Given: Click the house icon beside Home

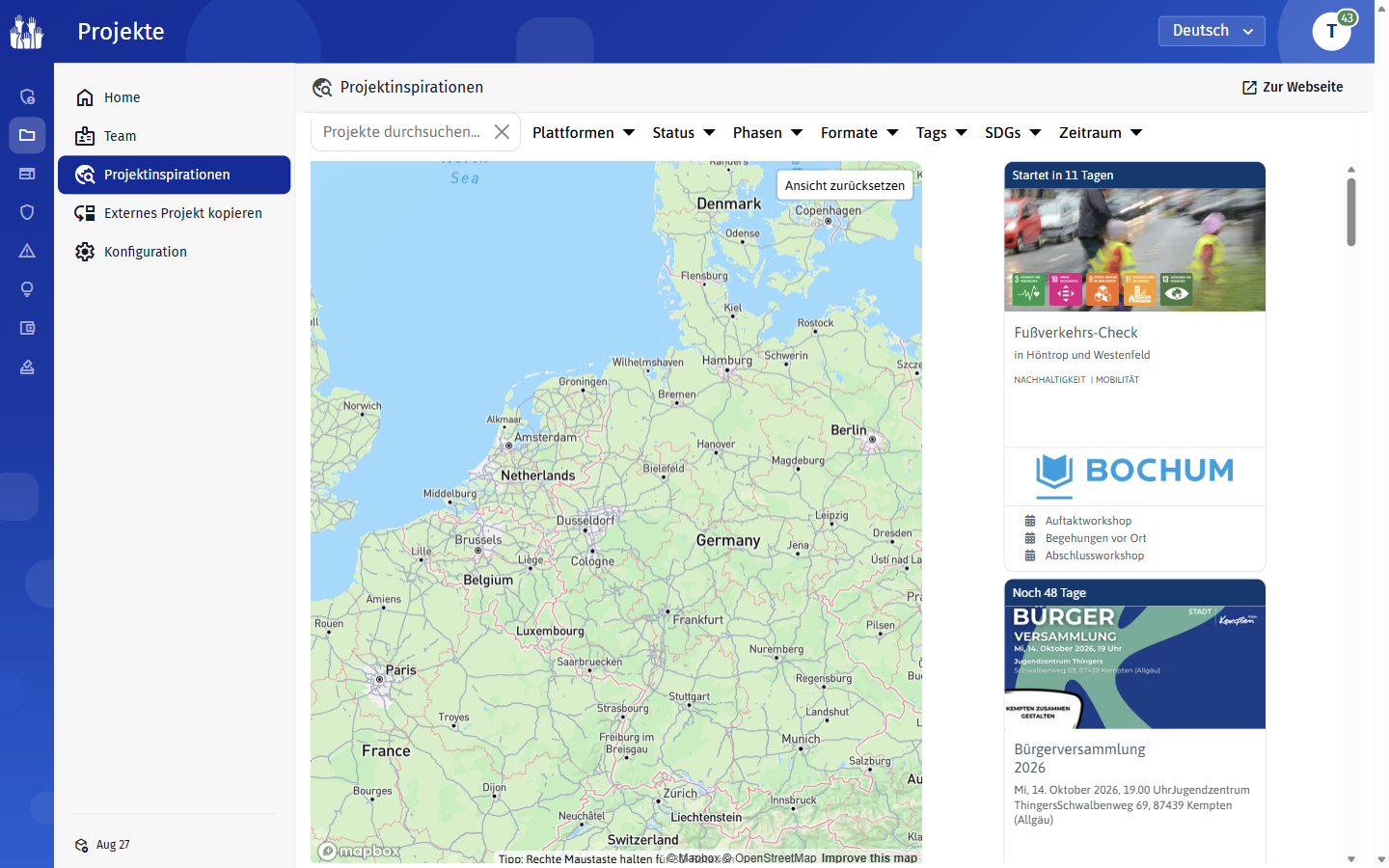Looking at the screenshot, I should click(x=85, y=97).
